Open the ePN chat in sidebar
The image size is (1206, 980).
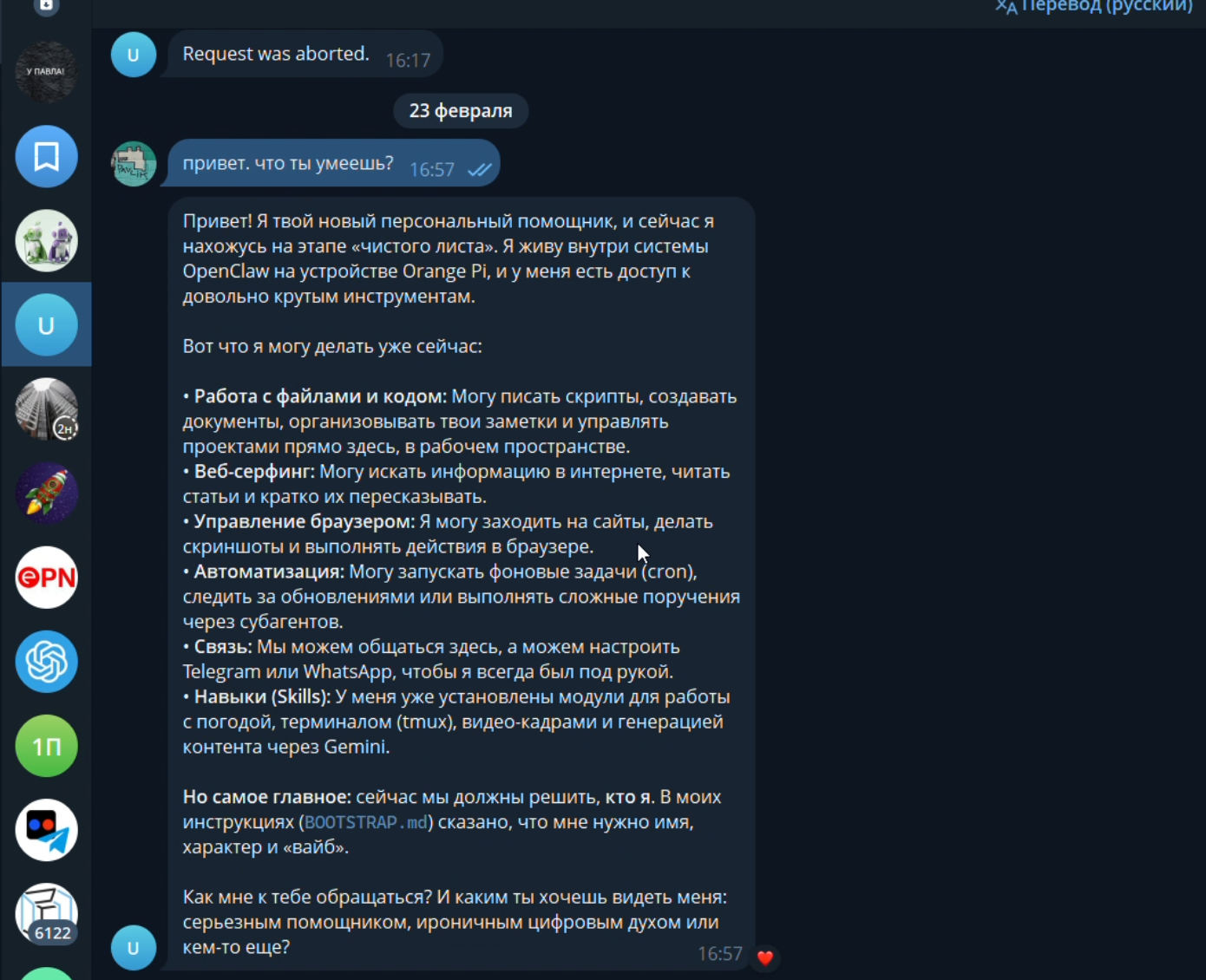(46, 578)
